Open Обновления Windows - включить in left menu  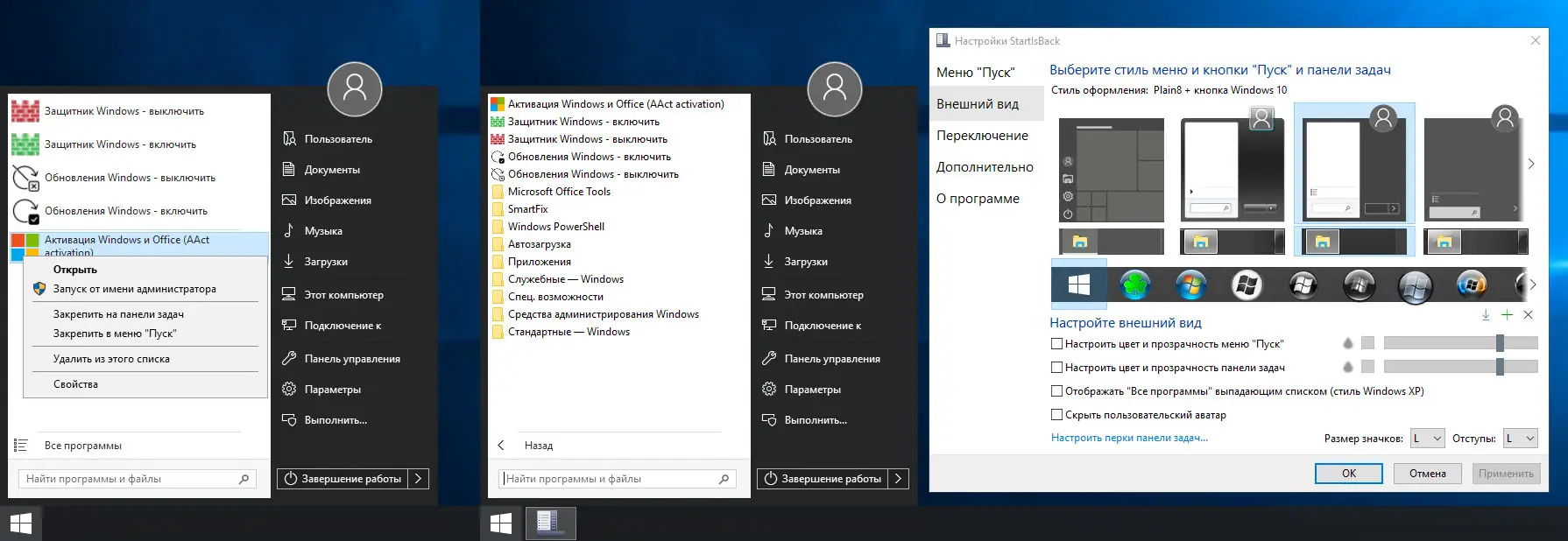pos(138,211)
